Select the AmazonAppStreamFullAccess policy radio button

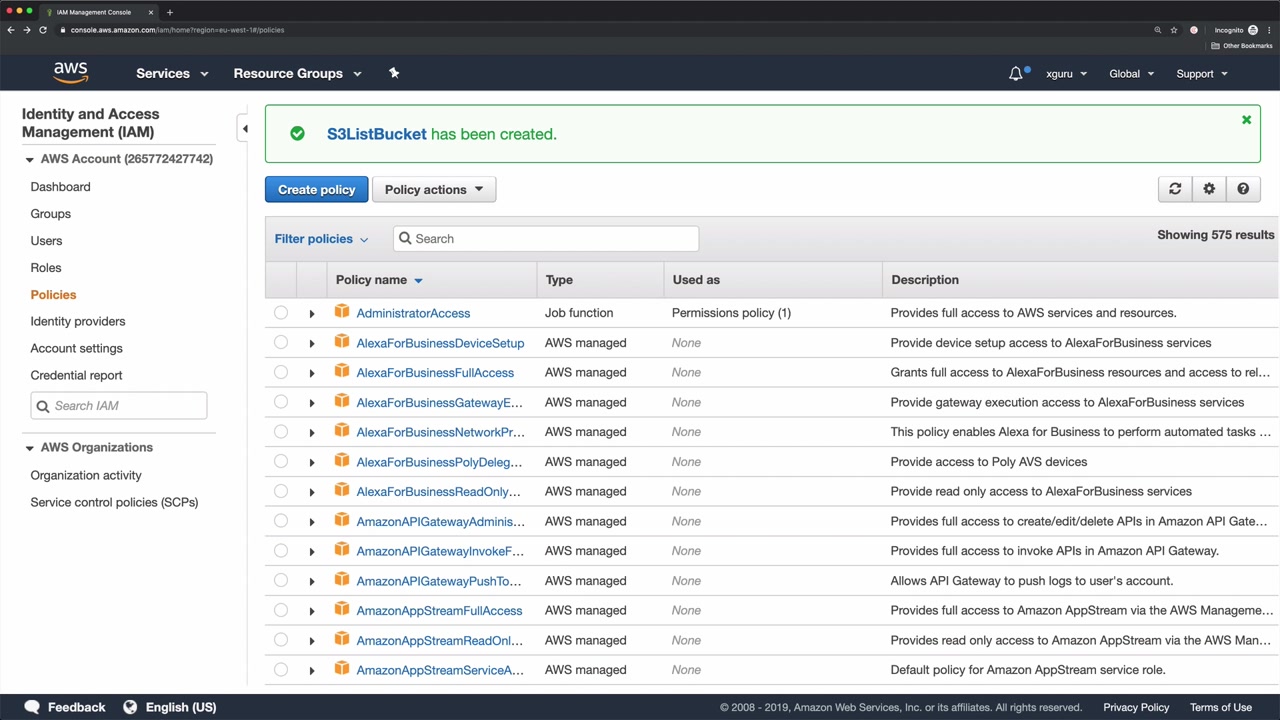(281, 610)
